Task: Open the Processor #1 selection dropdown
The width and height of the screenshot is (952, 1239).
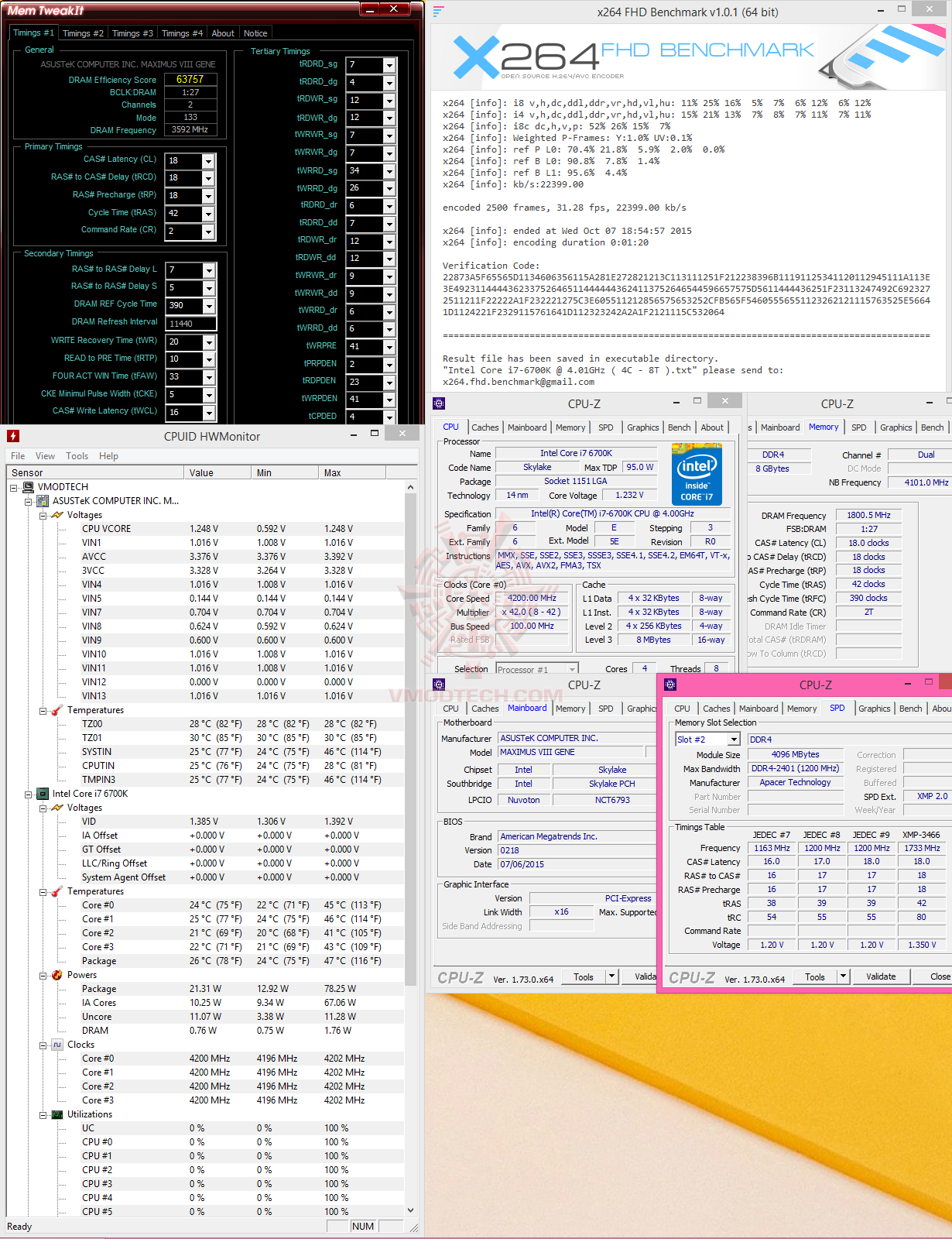Action: pyautogui.click(x=572, y=669)
